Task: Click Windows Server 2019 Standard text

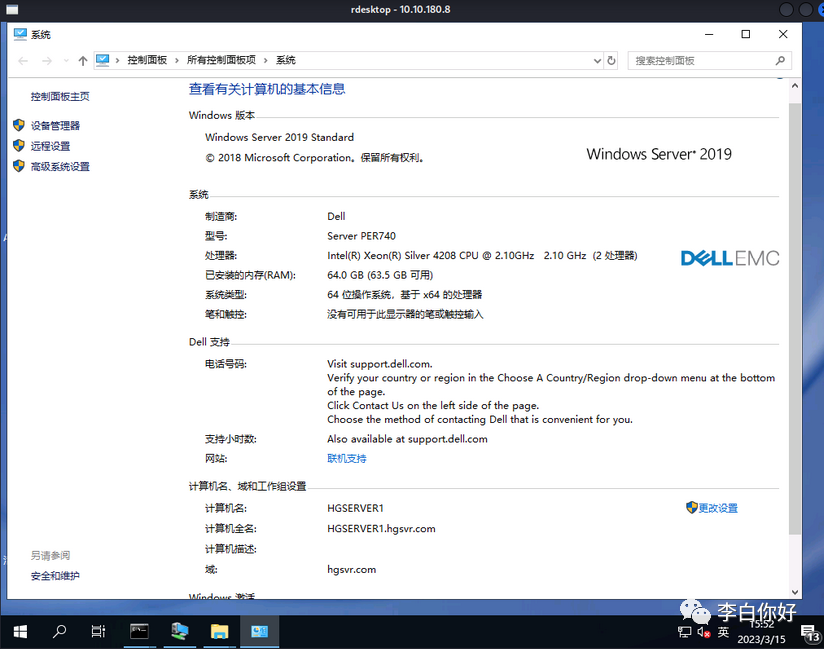Action: coord(280,137)
